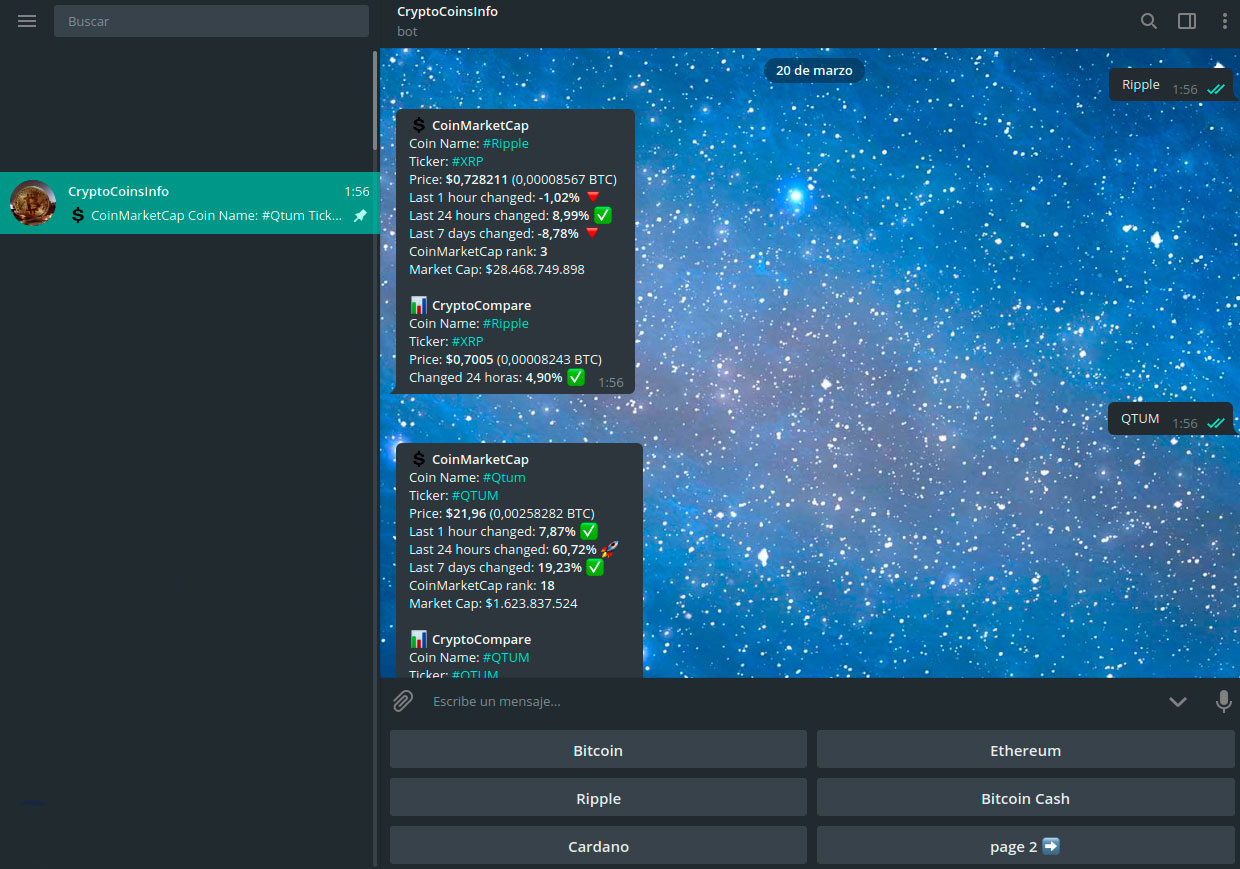Select the Bitcoin keyboard button
Screen dimensions: 1240x869
point(598,750)
